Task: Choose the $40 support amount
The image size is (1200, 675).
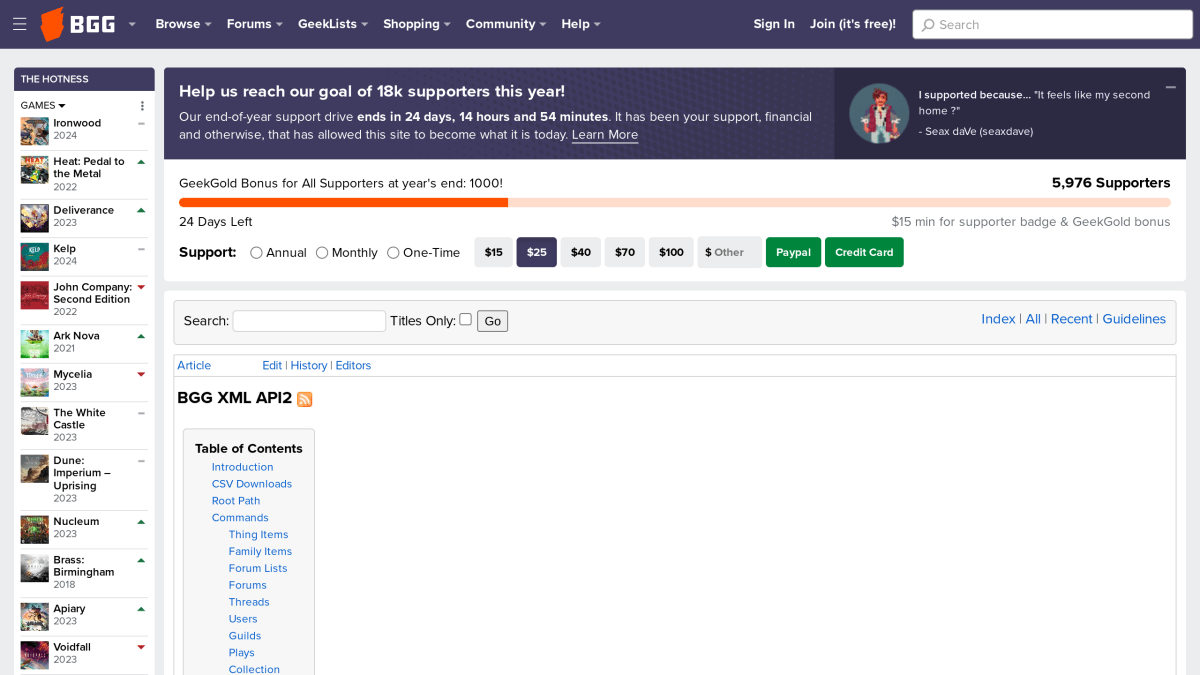Action: coord(581,252)
